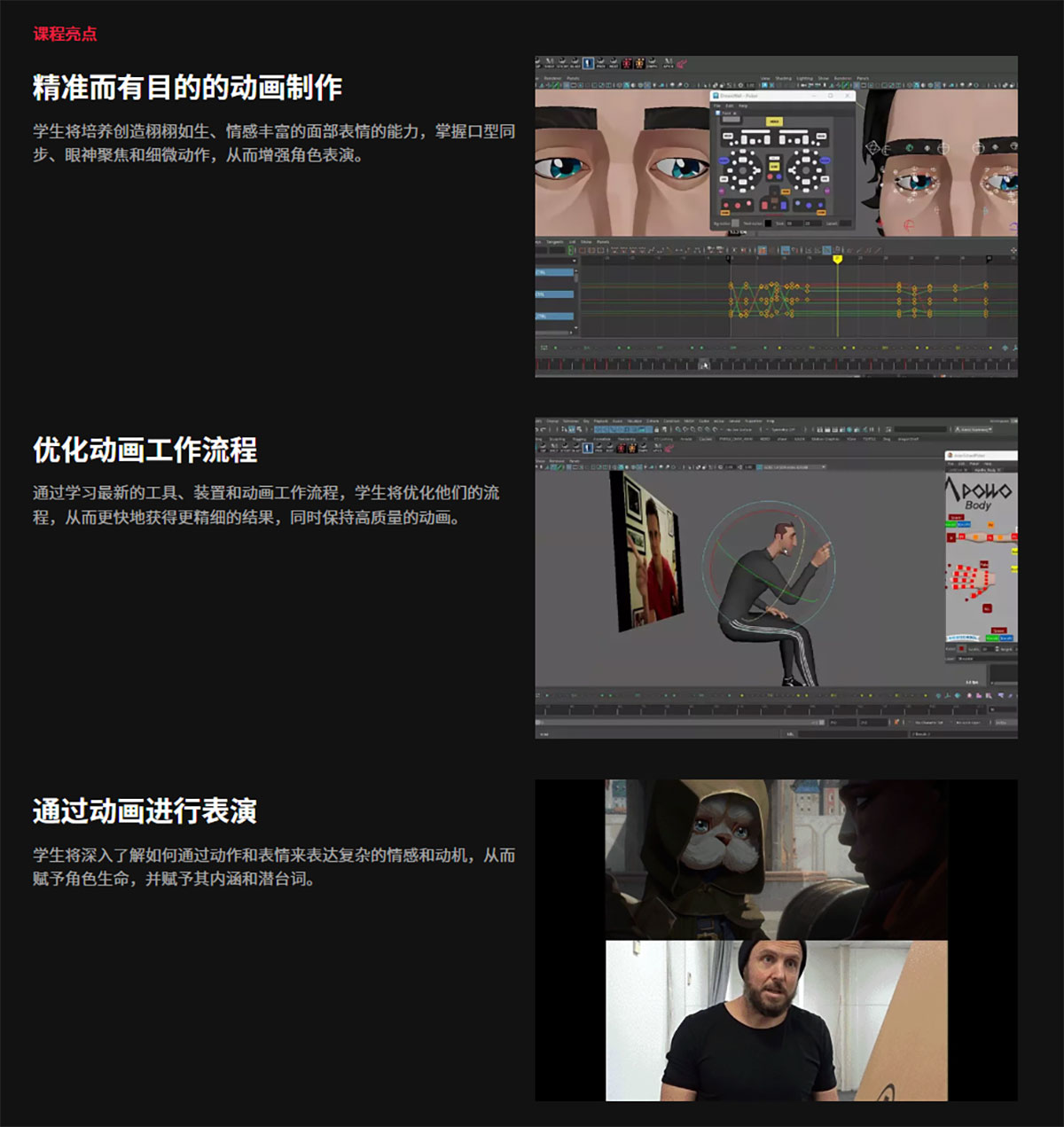Click the red character head icon on the shelf
Image resolution: width=1064 pixels, height=1127 pixels.
[625, 62]
